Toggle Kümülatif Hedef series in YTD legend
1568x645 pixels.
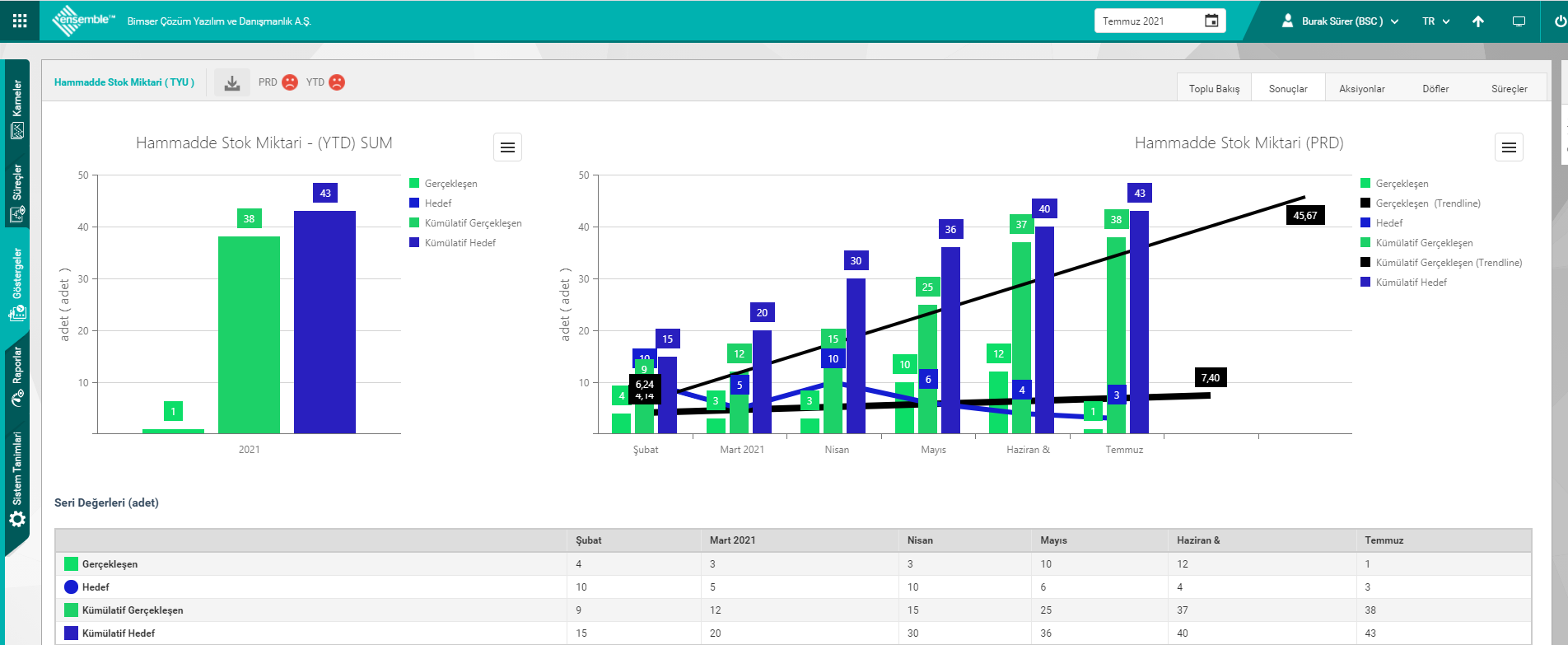[460, 243]
